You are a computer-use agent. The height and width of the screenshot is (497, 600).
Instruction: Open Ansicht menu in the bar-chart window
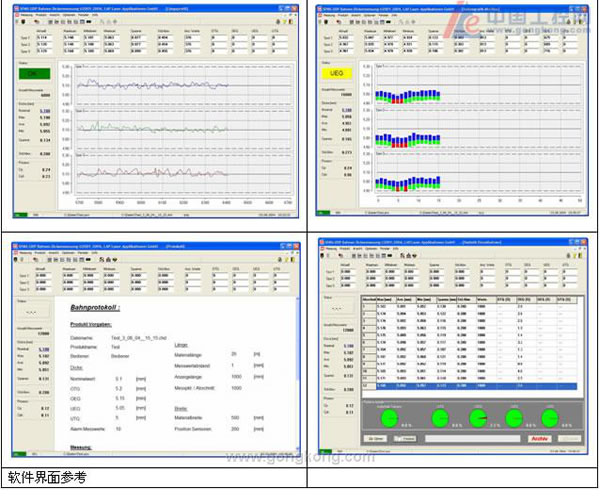[x=356, y=15]
